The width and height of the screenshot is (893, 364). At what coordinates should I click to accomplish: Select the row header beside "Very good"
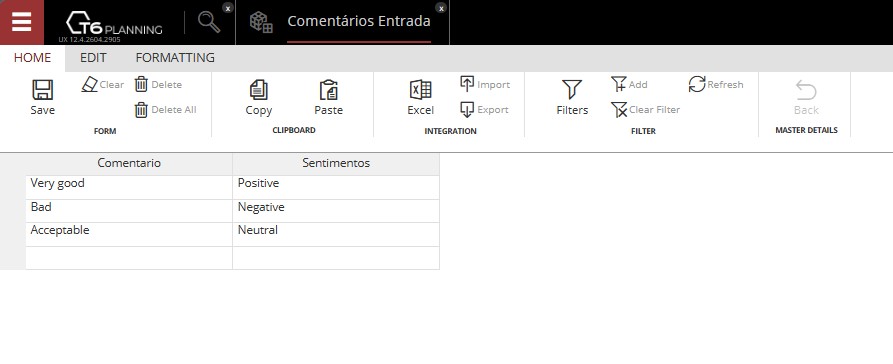(x=13, y=187)
